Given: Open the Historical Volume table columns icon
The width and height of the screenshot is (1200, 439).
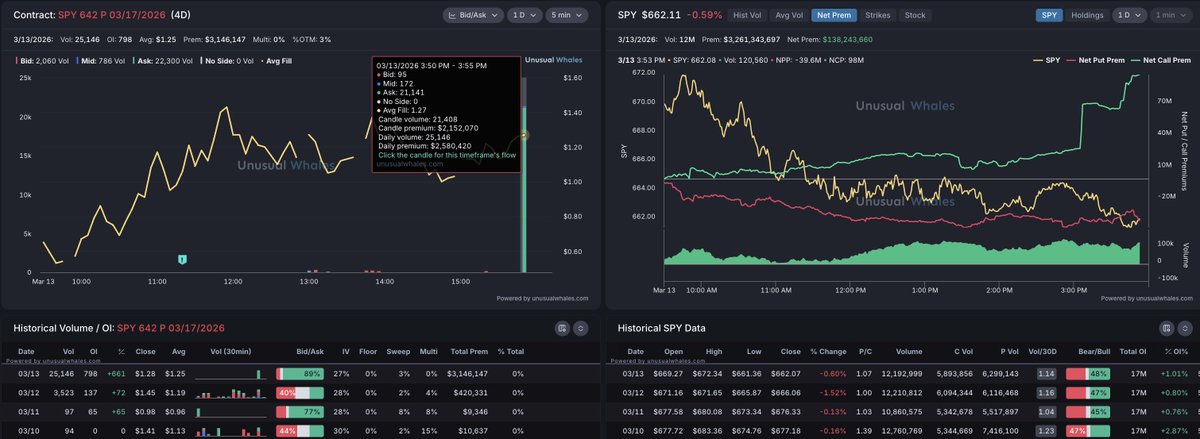Looking at the screenshot, I should click(563, 328).
